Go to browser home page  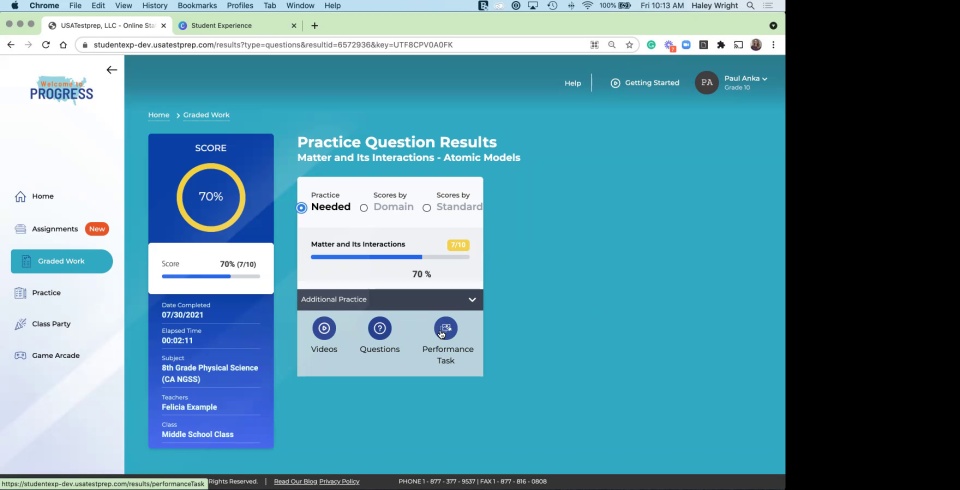point(63,45)
